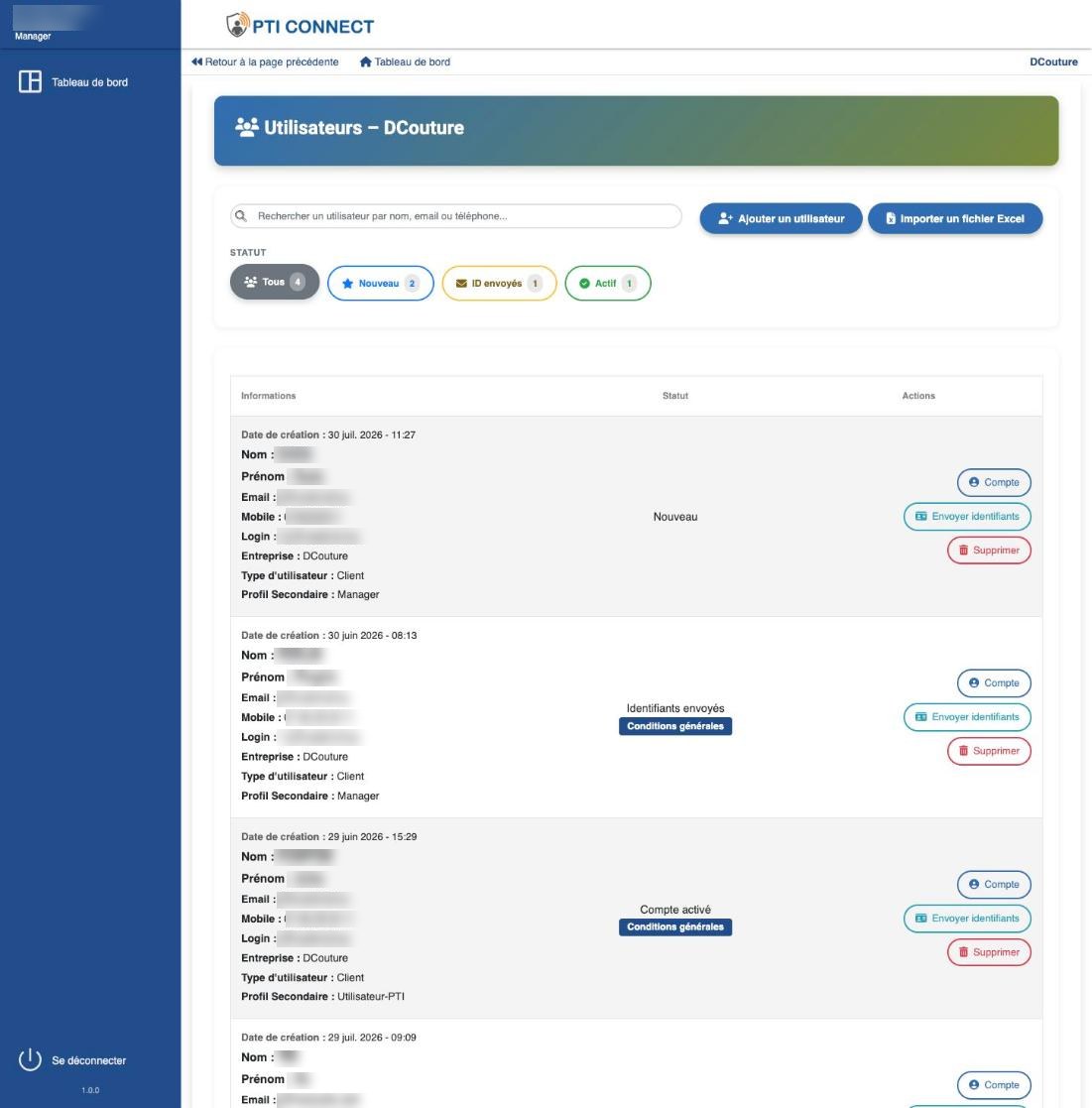Click Profil Secondaire : Utilisateur-PTI text

[322, 996]
